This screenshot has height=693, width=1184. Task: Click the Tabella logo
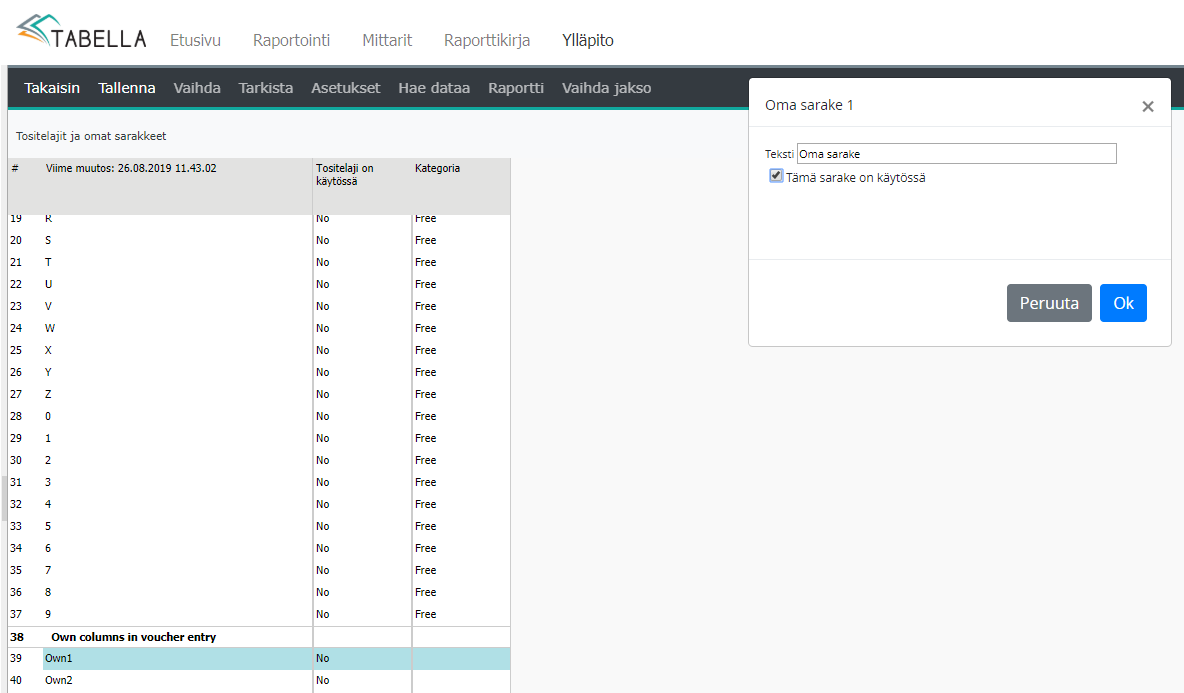pos(81,32)
